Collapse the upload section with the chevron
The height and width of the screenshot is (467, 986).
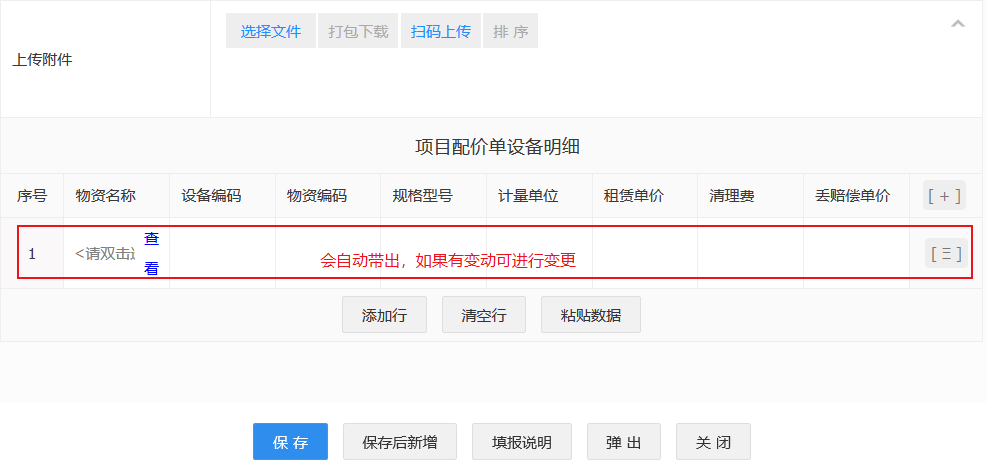[958, 24]
